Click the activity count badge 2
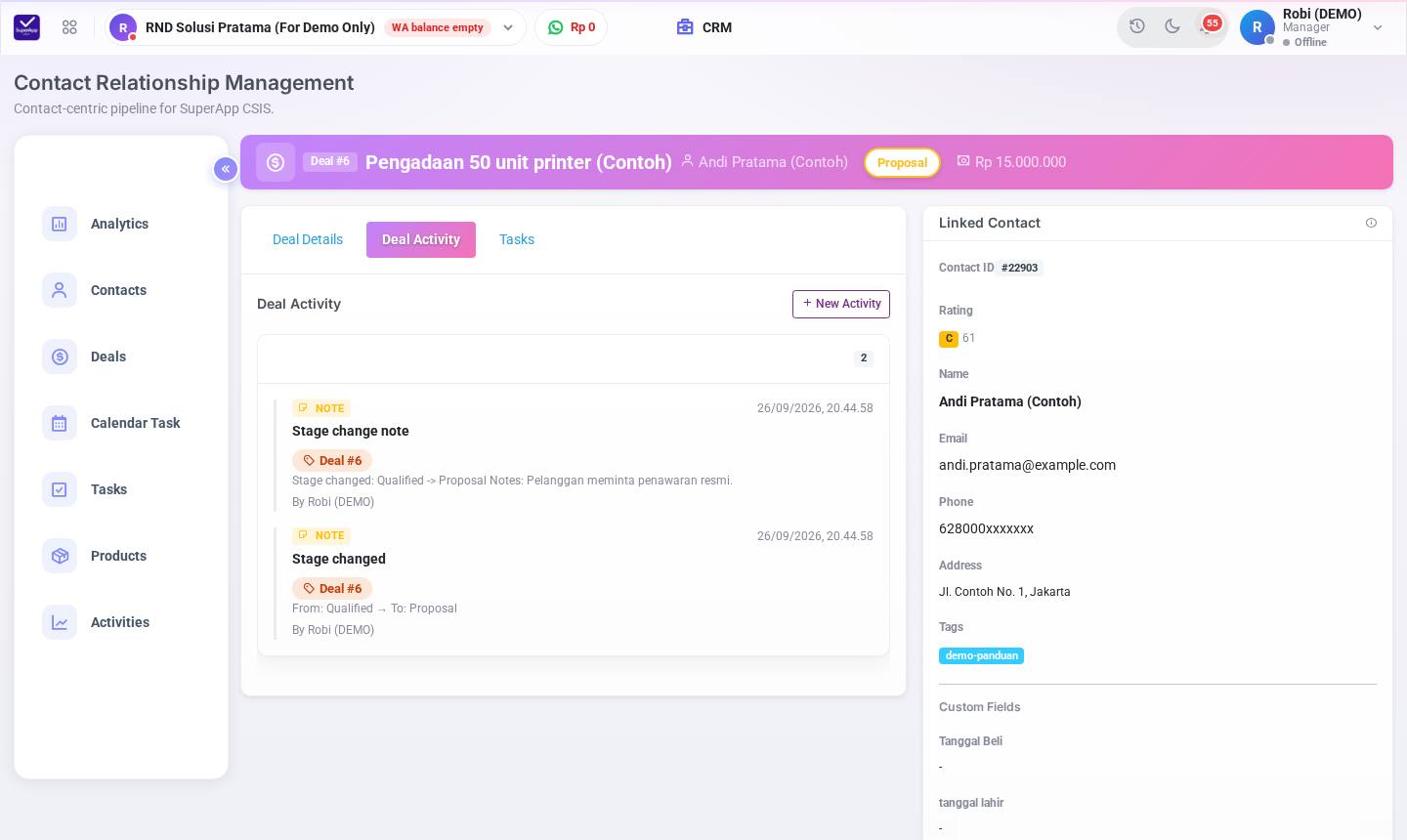Screen dimensions: 1407x840 [863, 358]
